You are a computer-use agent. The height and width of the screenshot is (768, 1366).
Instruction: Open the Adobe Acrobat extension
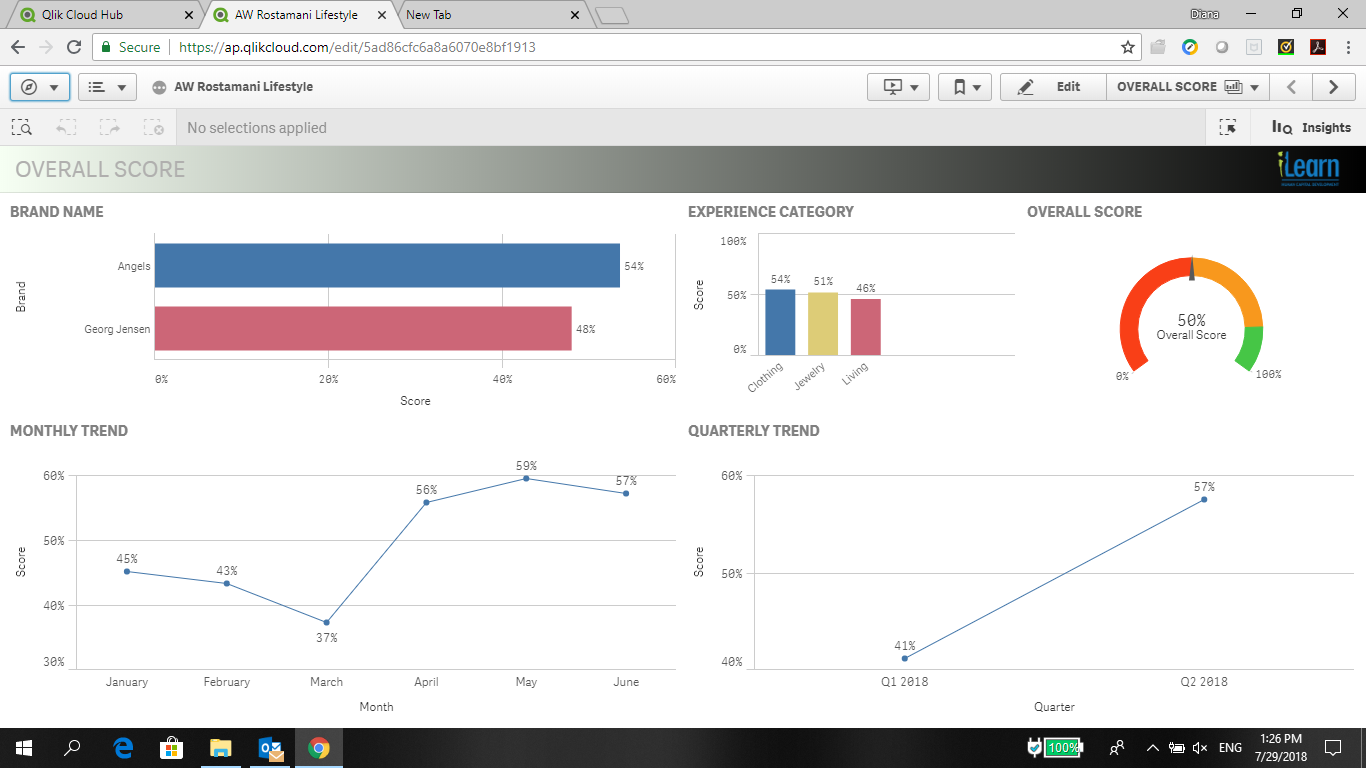point(1318,47)
